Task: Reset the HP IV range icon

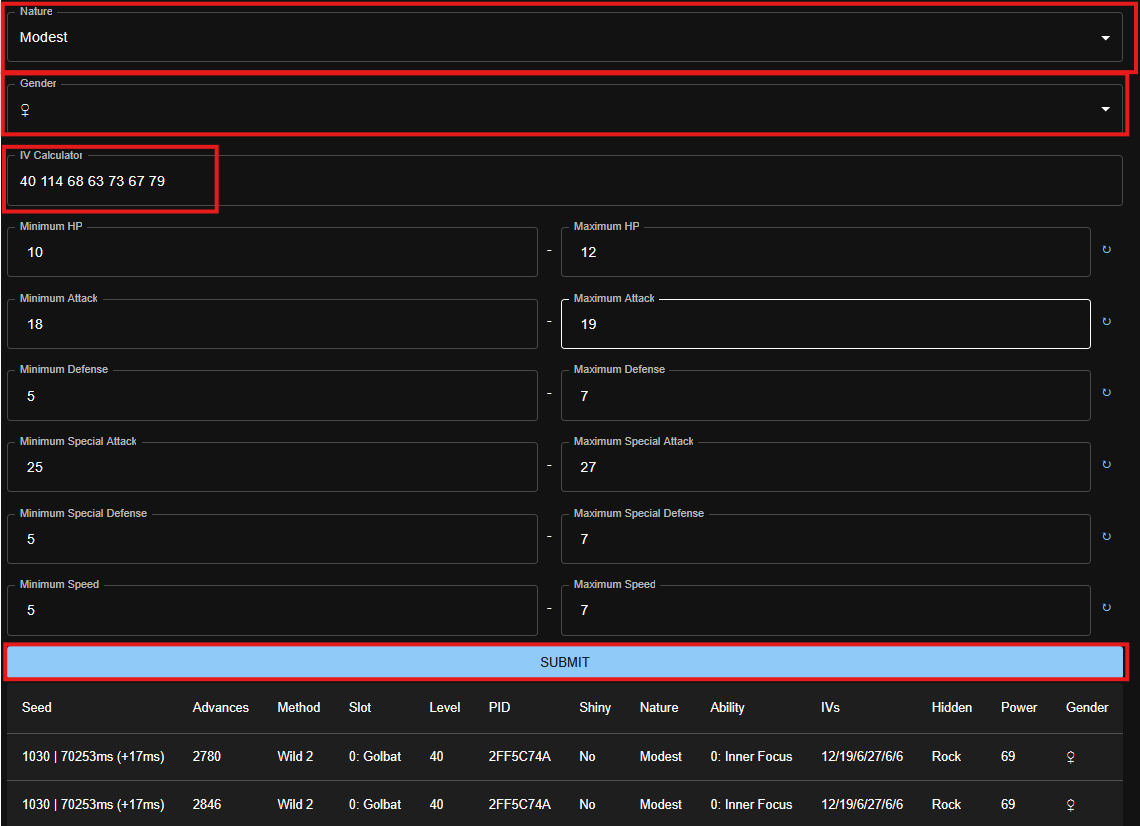Action: coord(1106,250)
